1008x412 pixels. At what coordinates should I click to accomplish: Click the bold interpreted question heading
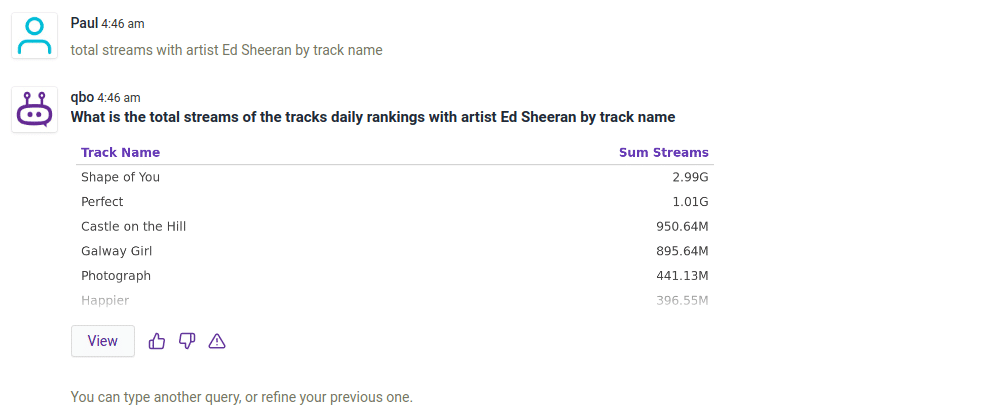[x=372, y=117]
